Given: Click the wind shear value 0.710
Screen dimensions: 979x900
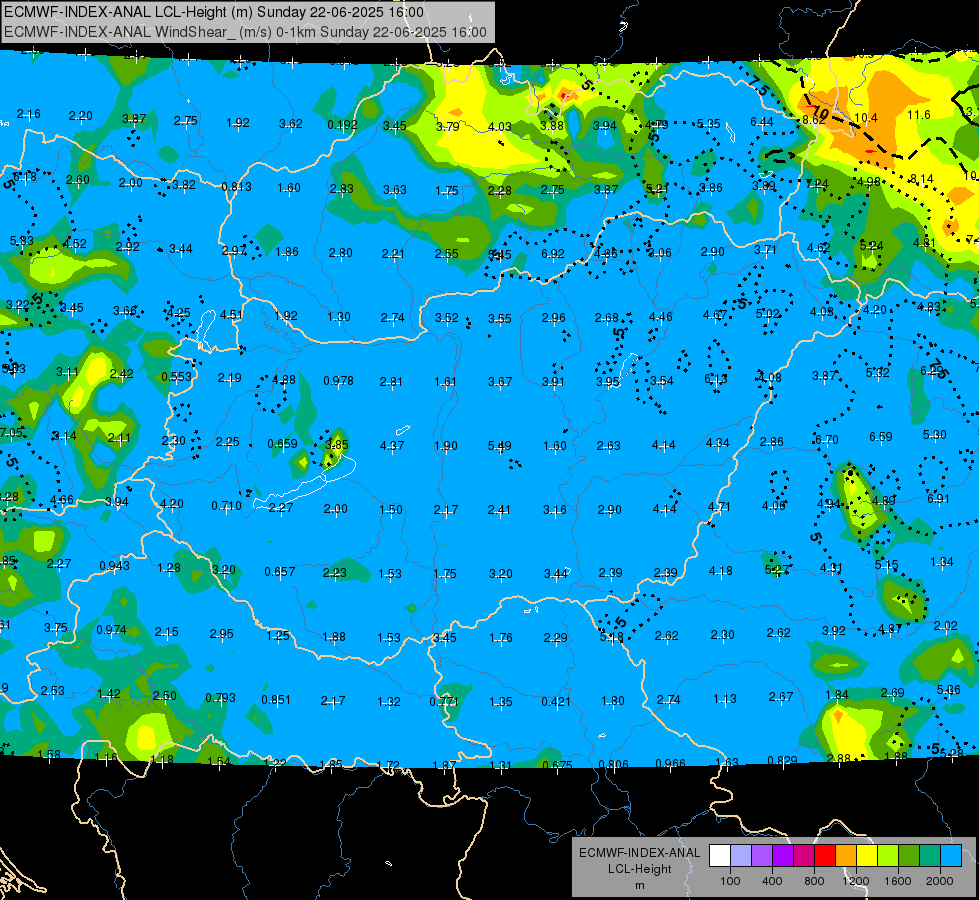Looking at the screenshot, I should (226, 505).
